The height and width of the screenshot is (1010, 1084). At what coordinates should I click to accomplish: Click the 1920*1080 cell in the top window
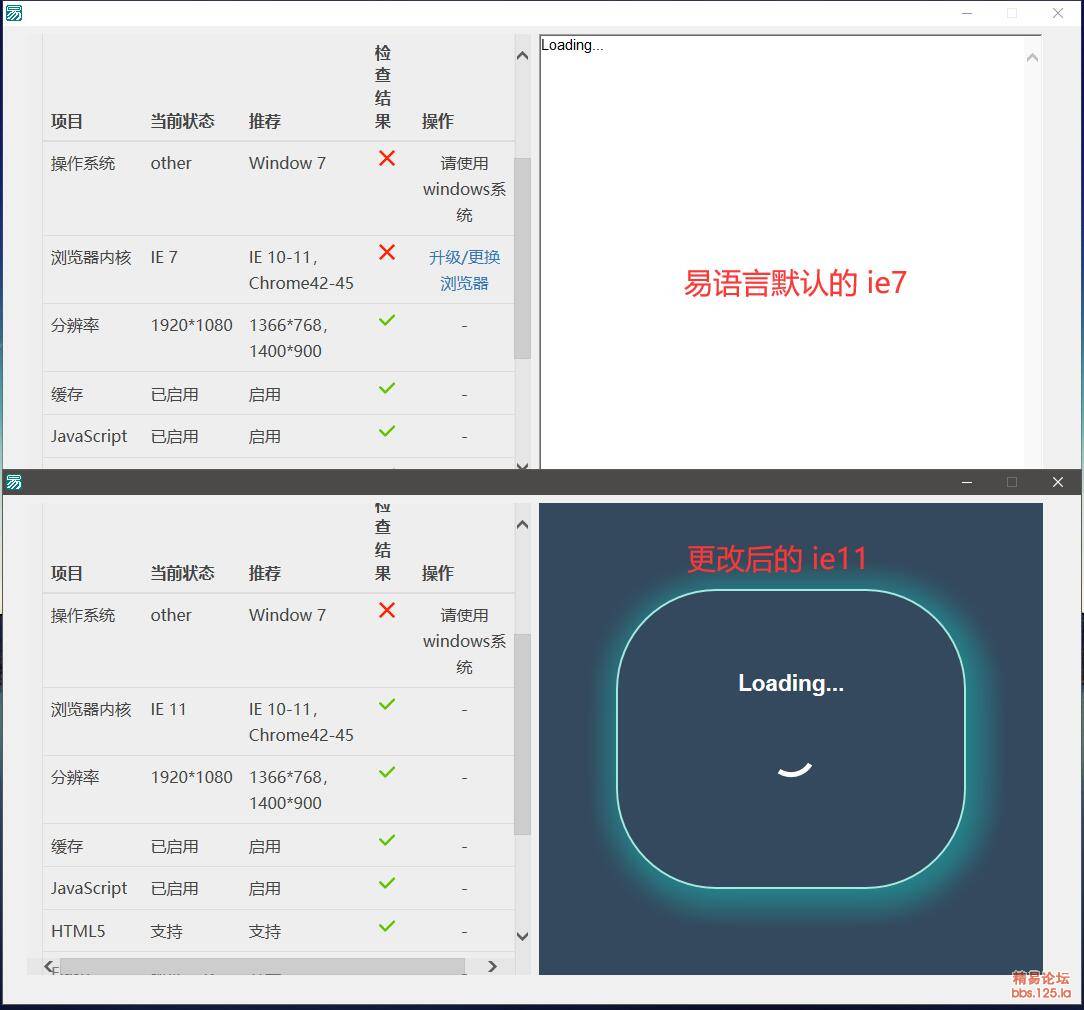tap(191, 325)
